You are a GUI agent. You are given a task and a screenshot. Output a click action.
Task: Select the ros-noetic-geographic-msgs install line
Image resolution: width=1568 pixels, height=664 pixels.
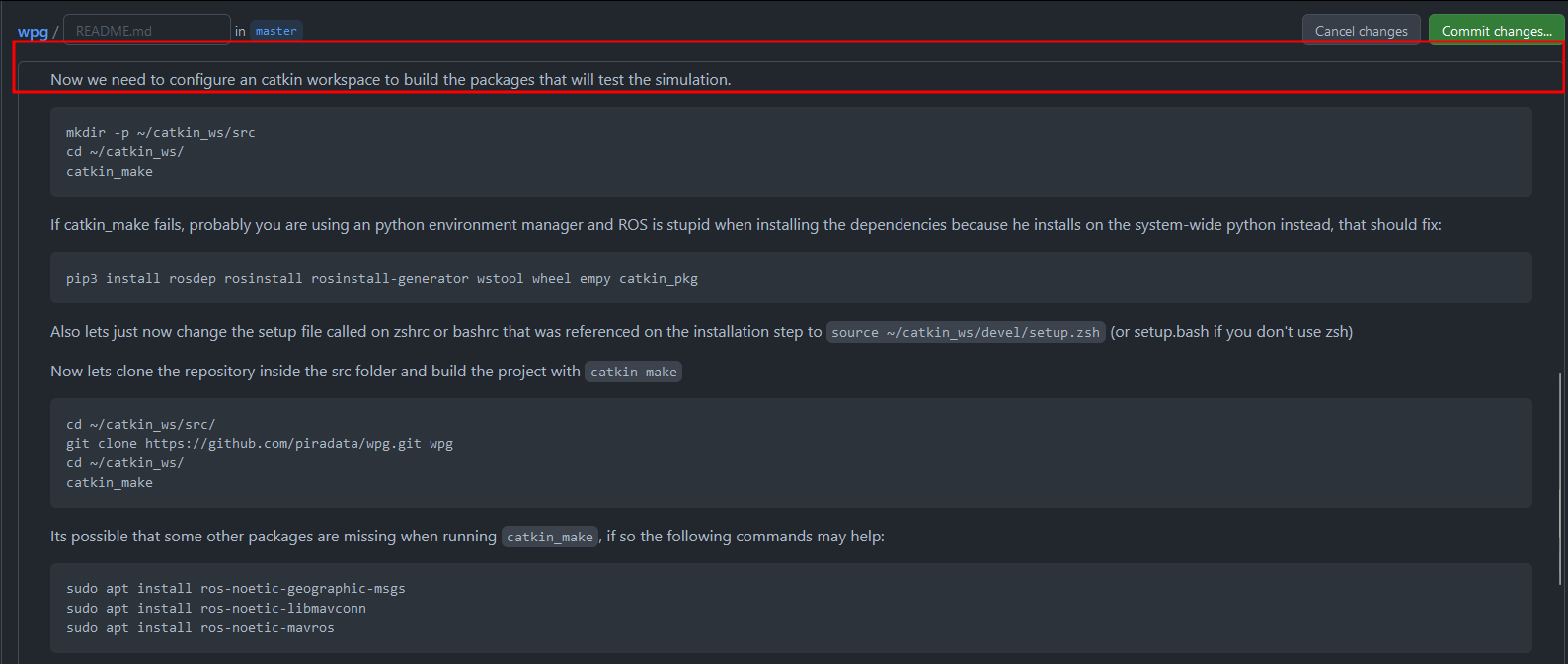[235, 588]
